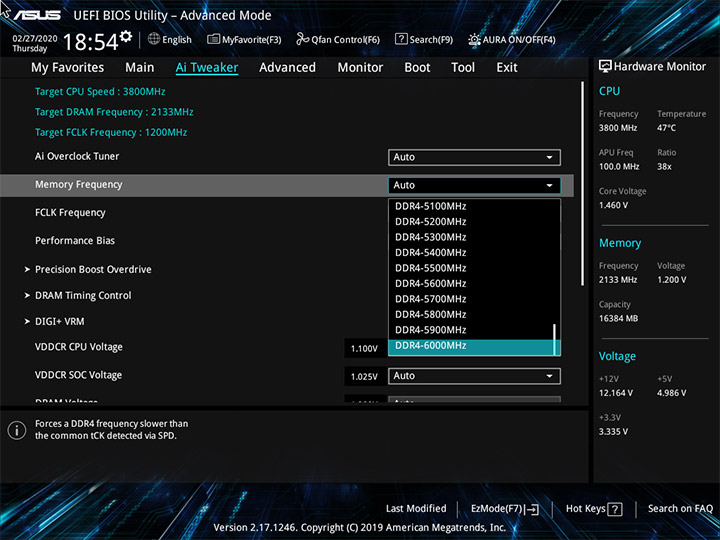Viewport: 720px width, 540px height.
Task: Select DDR4-5200MHz option
Action: click(472, 222)
